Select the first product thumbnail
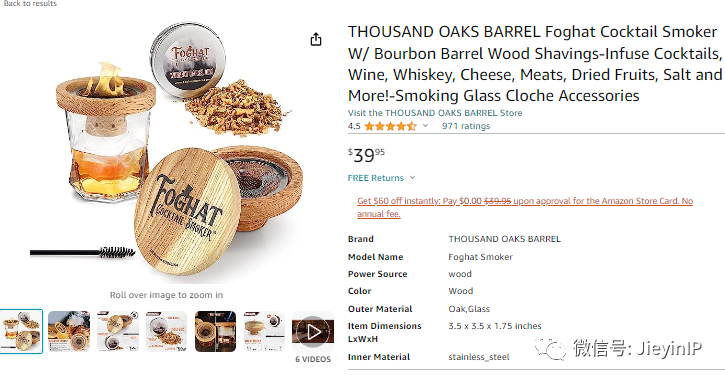The image size is (725, 382). pyautogui.click(x=21, y=332)
